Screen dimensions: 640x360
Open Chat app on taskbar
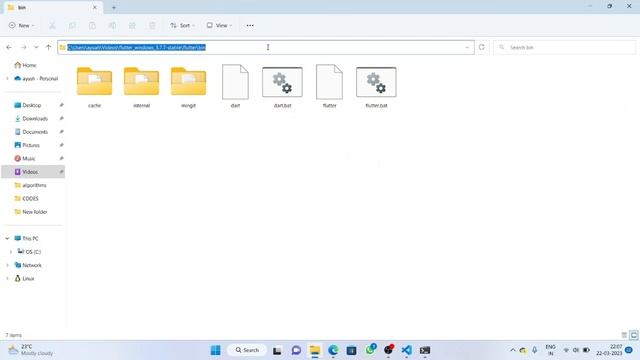tap(296, 350)
